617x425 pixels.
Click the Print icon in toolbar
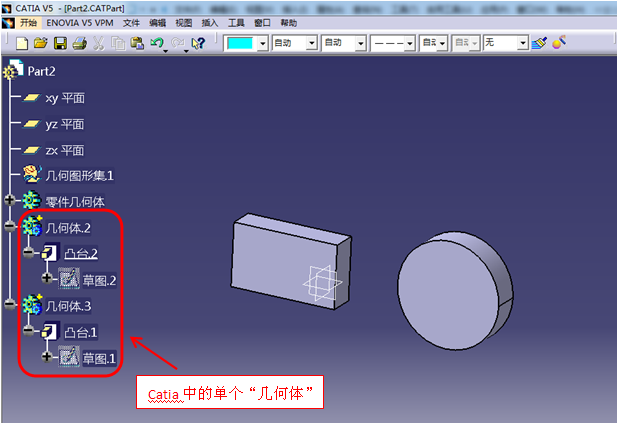tap(77, 43)
